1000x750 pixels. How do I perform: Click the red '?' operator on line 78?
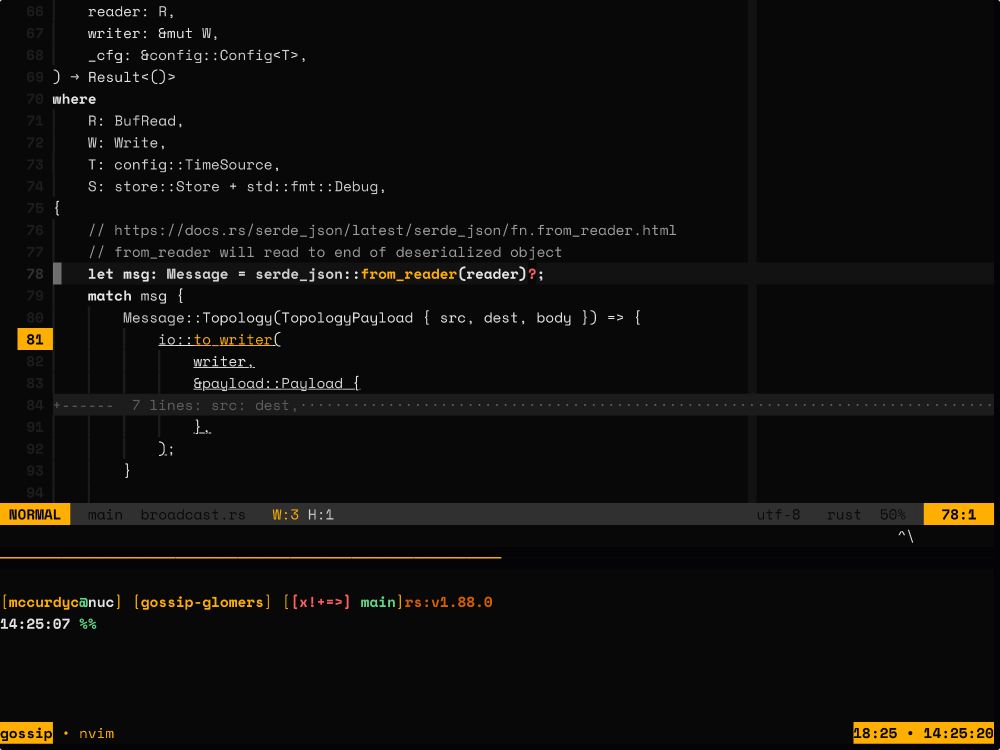(x=532, y=274)
